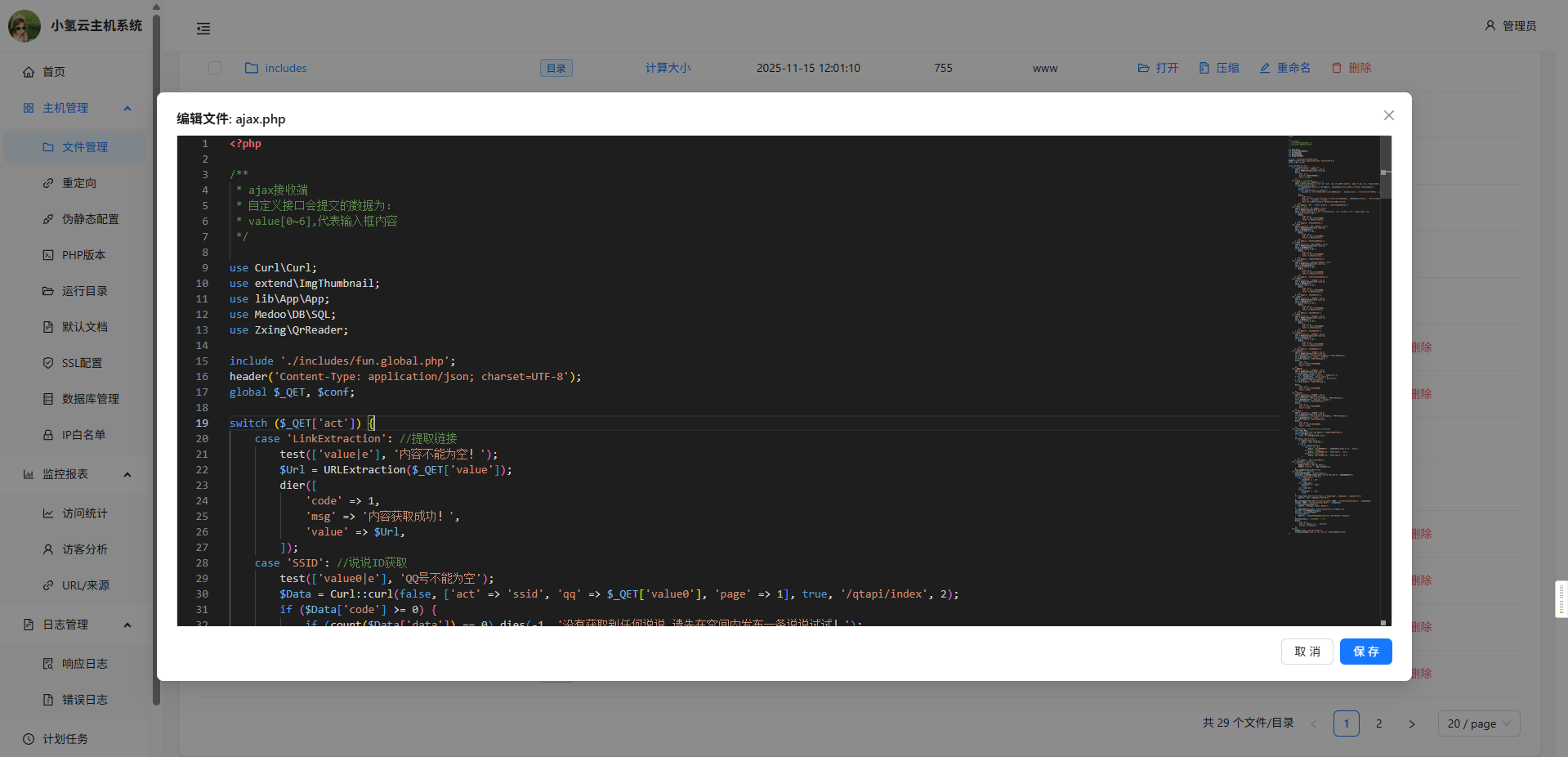Click the administrator user icon
The height and width of the screenshot is (757, 1568).
coord(1490,26)
